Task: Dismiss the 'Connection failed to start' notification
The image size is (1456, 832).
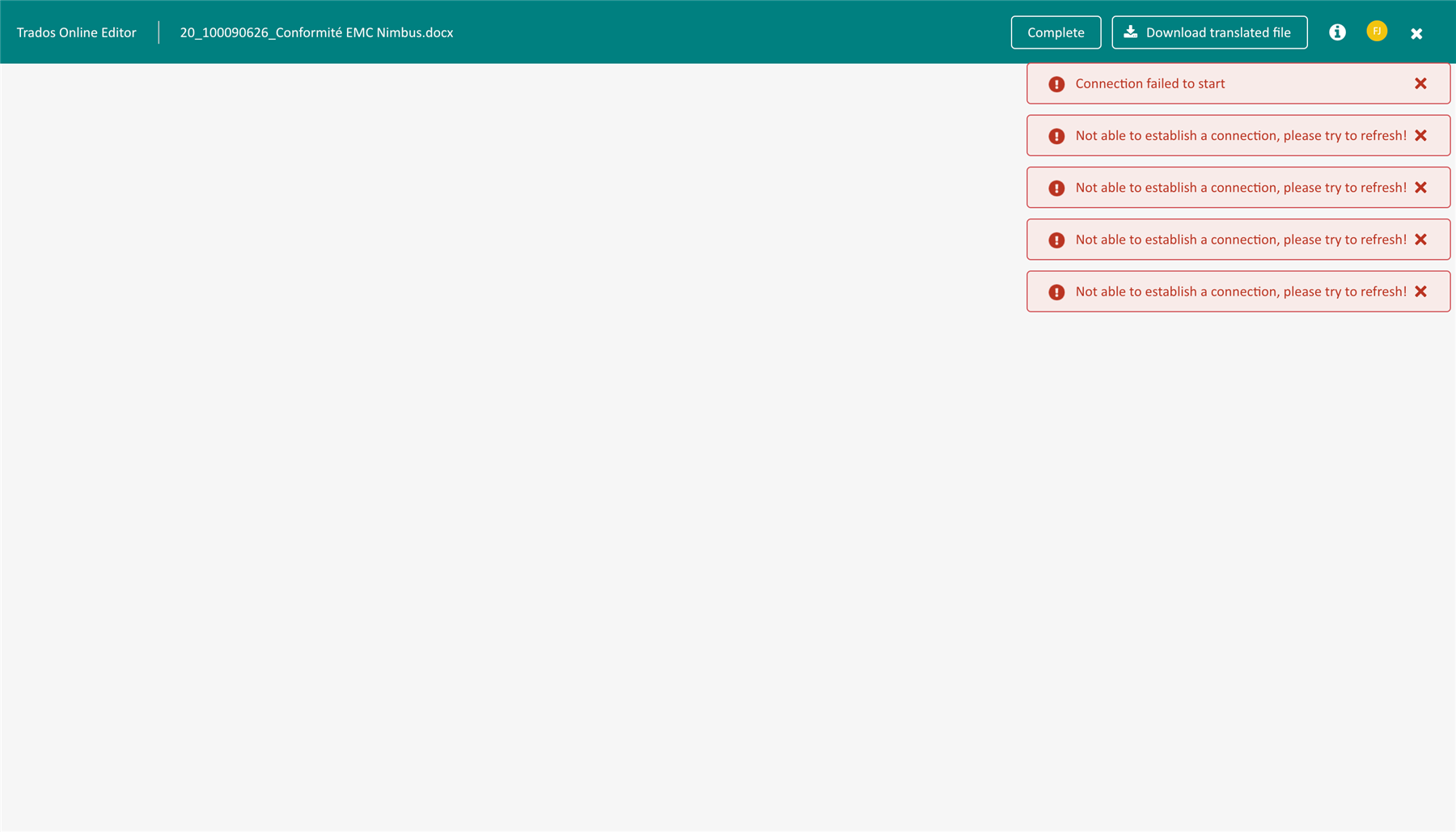Action: (x=1420, y=83)
